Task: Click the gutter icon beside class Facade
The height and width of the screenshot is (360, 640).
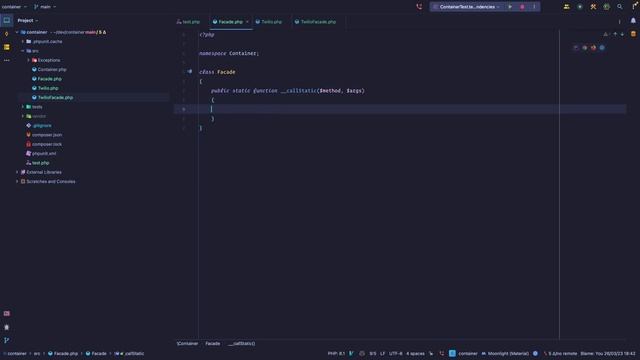Action: (190, 71)
